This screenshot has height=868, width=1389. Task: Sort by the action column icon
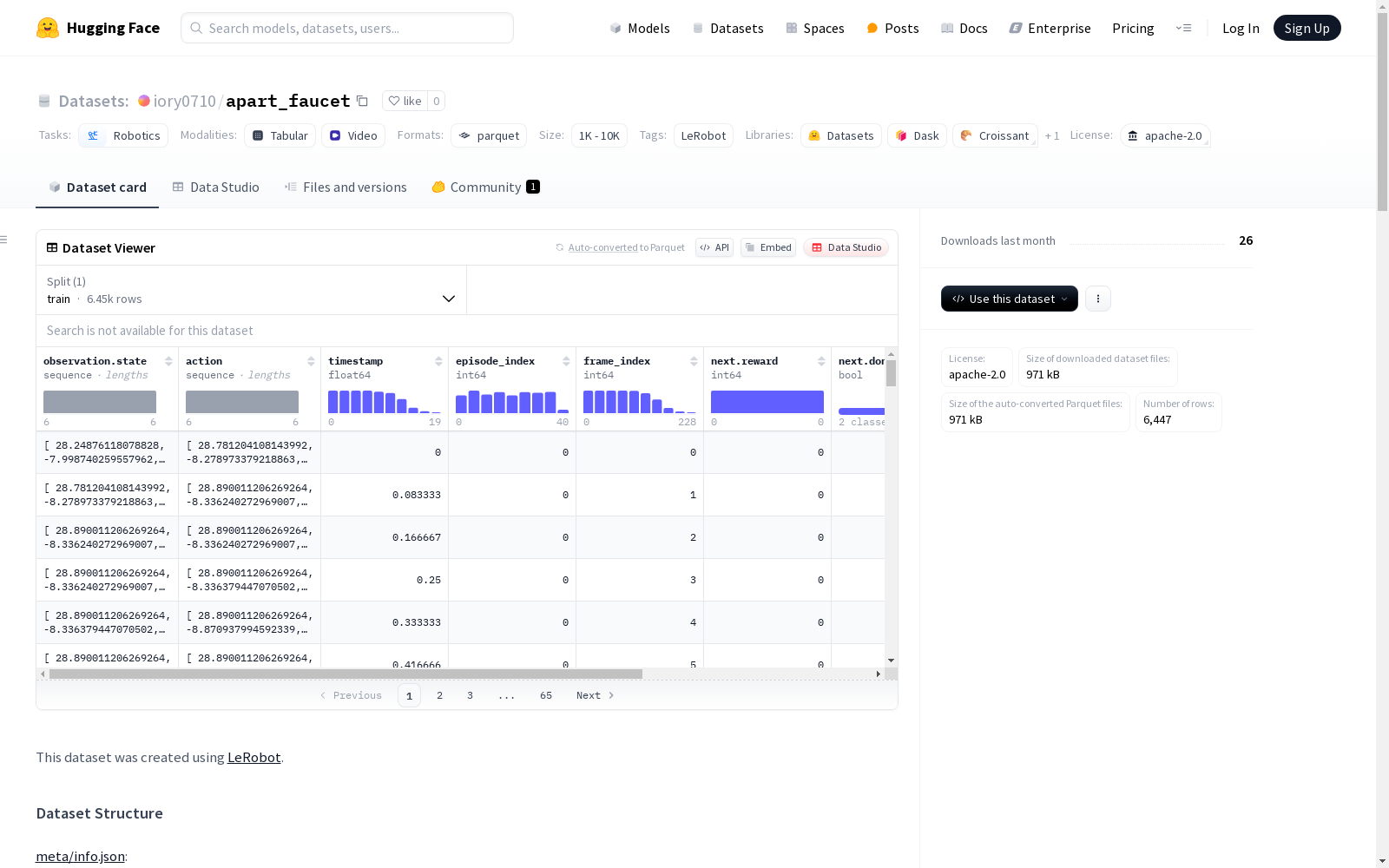pos(311,361)
